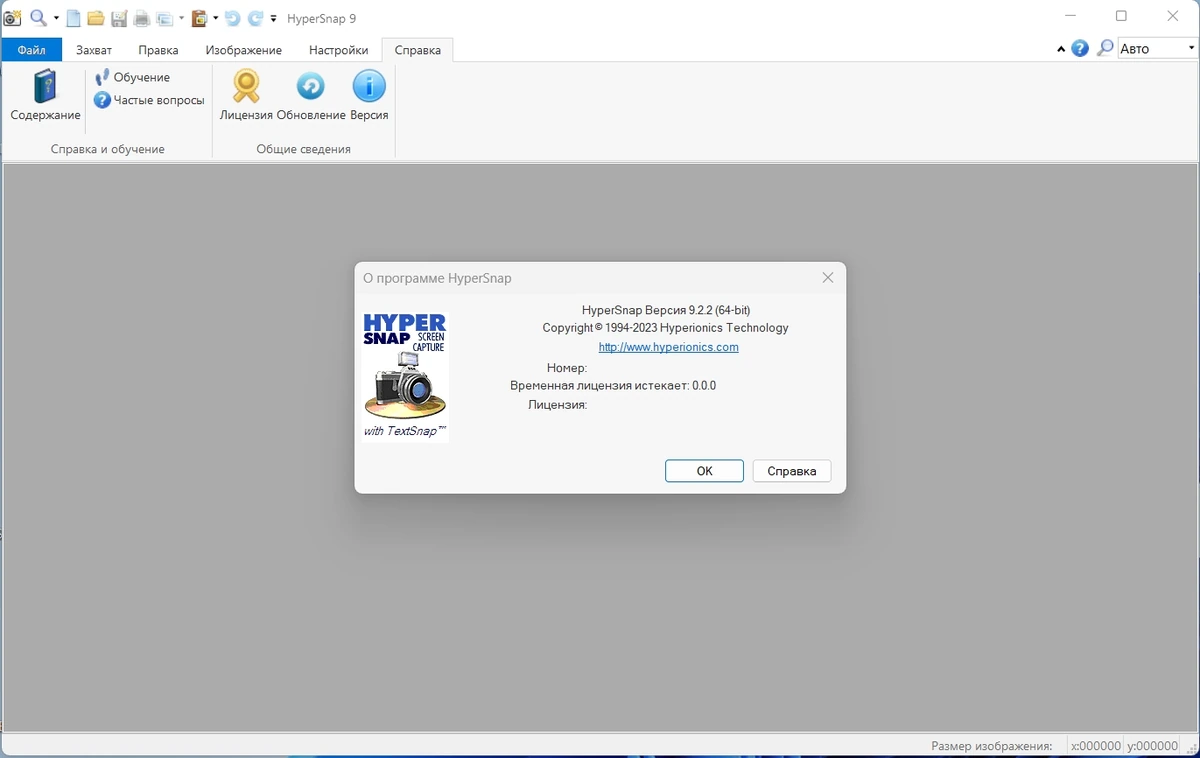Open the dropdown arrow beside the magnifier icon
Screen dimensions: 1200x758
(56, 18)
